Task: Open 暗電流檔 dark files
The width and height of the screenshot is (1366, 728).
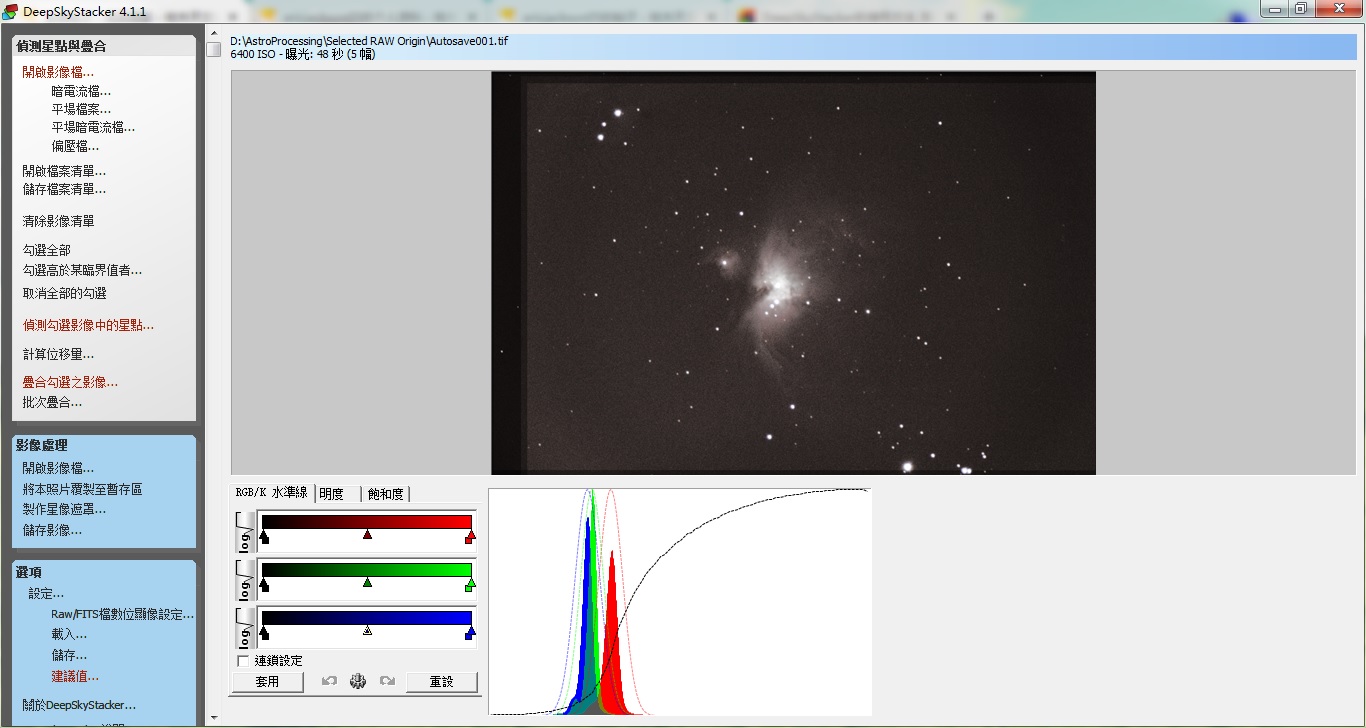Action: (x=81, y=91)
